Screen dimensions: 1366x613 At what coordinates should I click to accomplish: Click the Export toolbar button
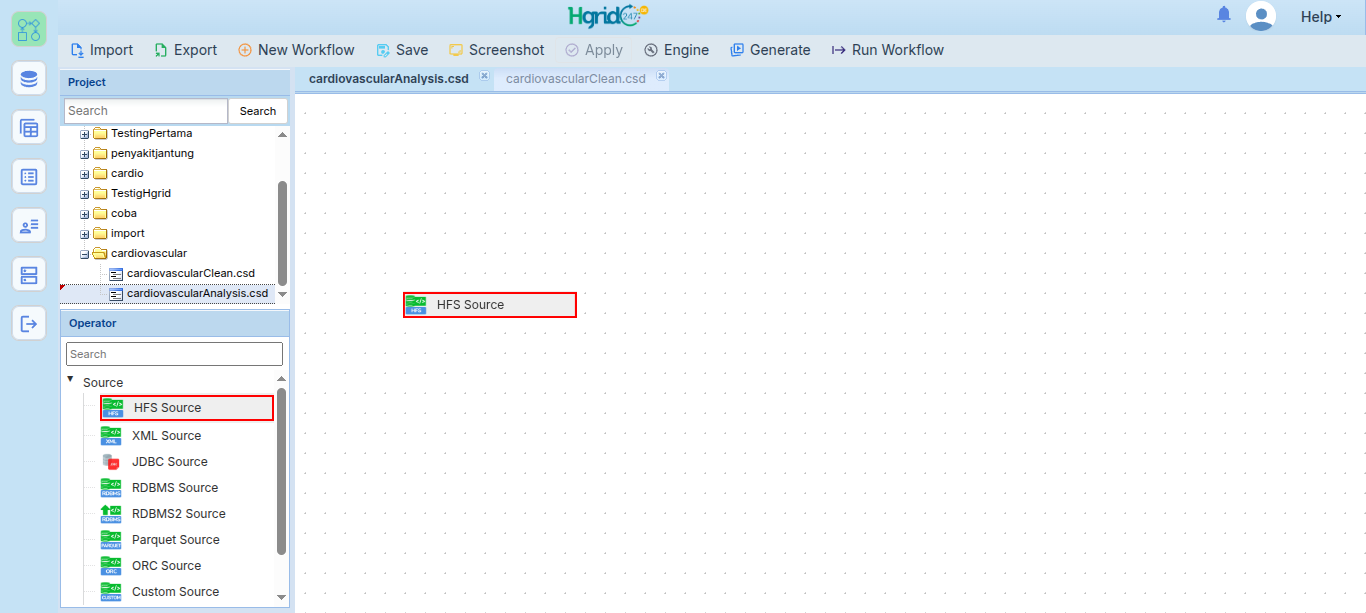[x=186, y=50]
